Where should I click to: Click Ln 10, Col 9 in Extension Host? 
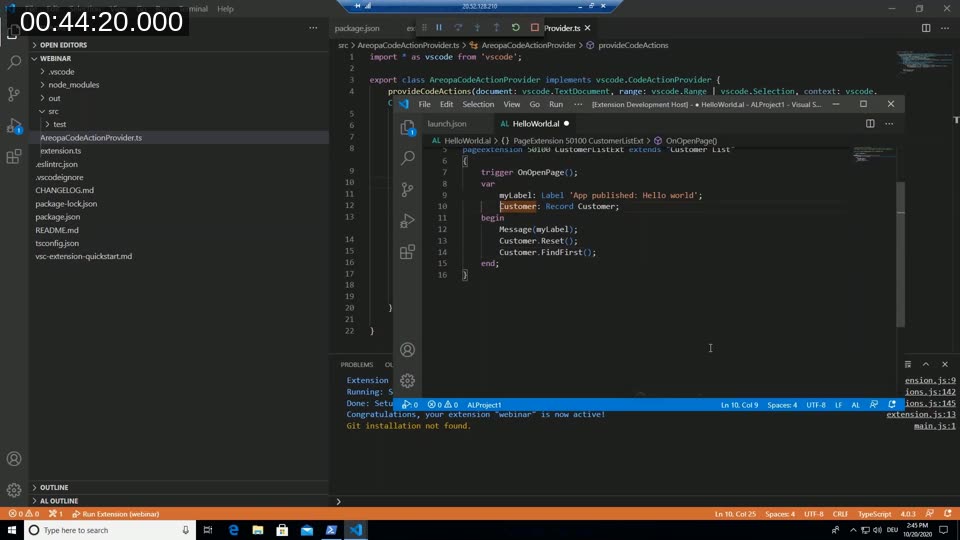(x=739, y=405)
